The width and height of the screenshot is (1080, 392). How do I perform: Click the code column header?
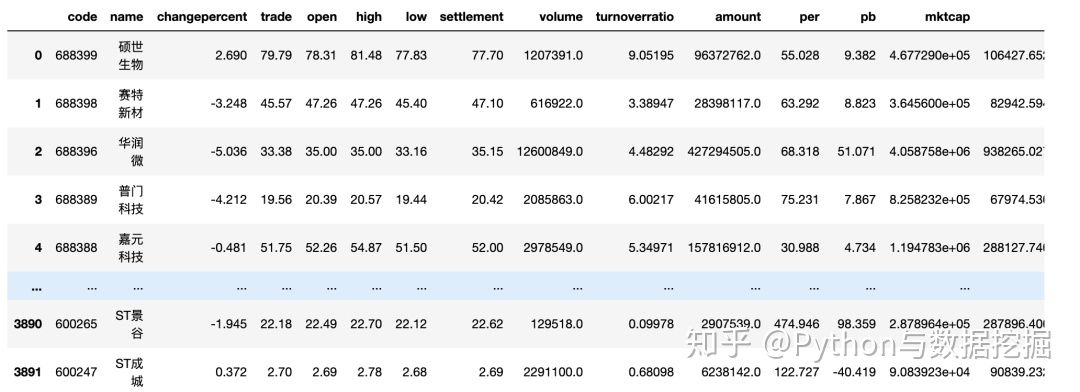[82, 17]
